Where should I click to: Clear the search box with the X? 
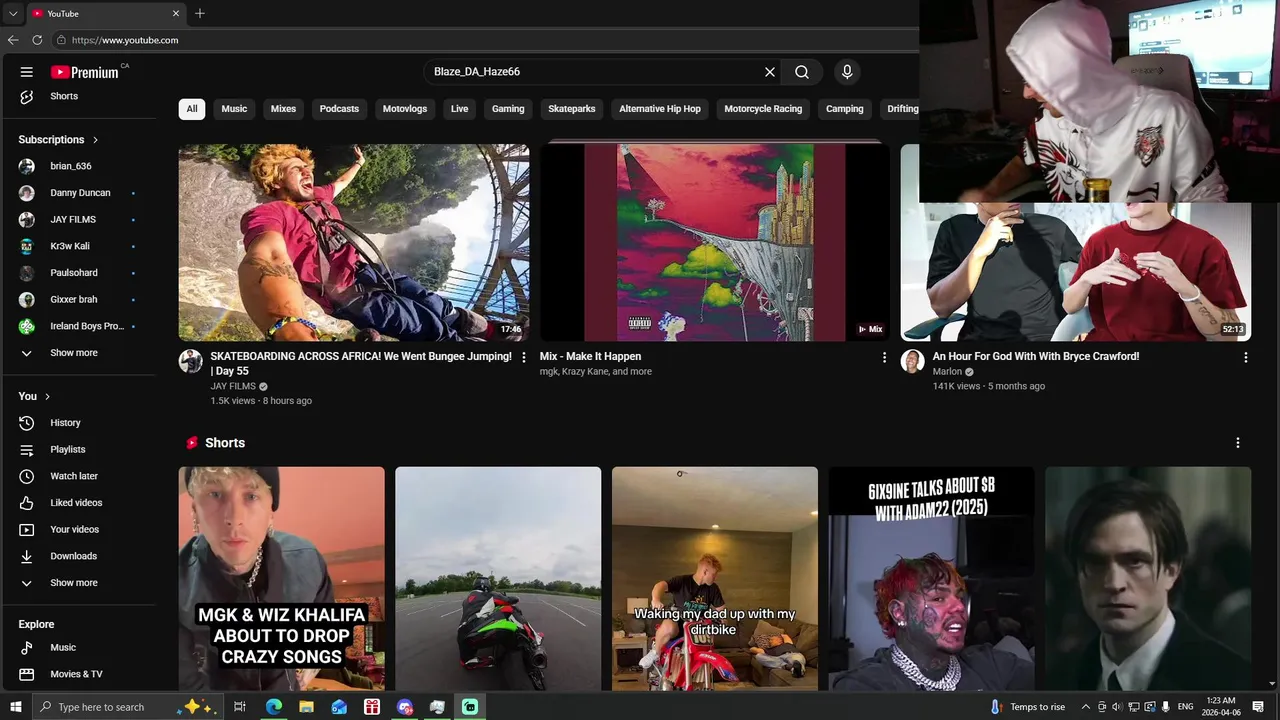coord(770,72)
